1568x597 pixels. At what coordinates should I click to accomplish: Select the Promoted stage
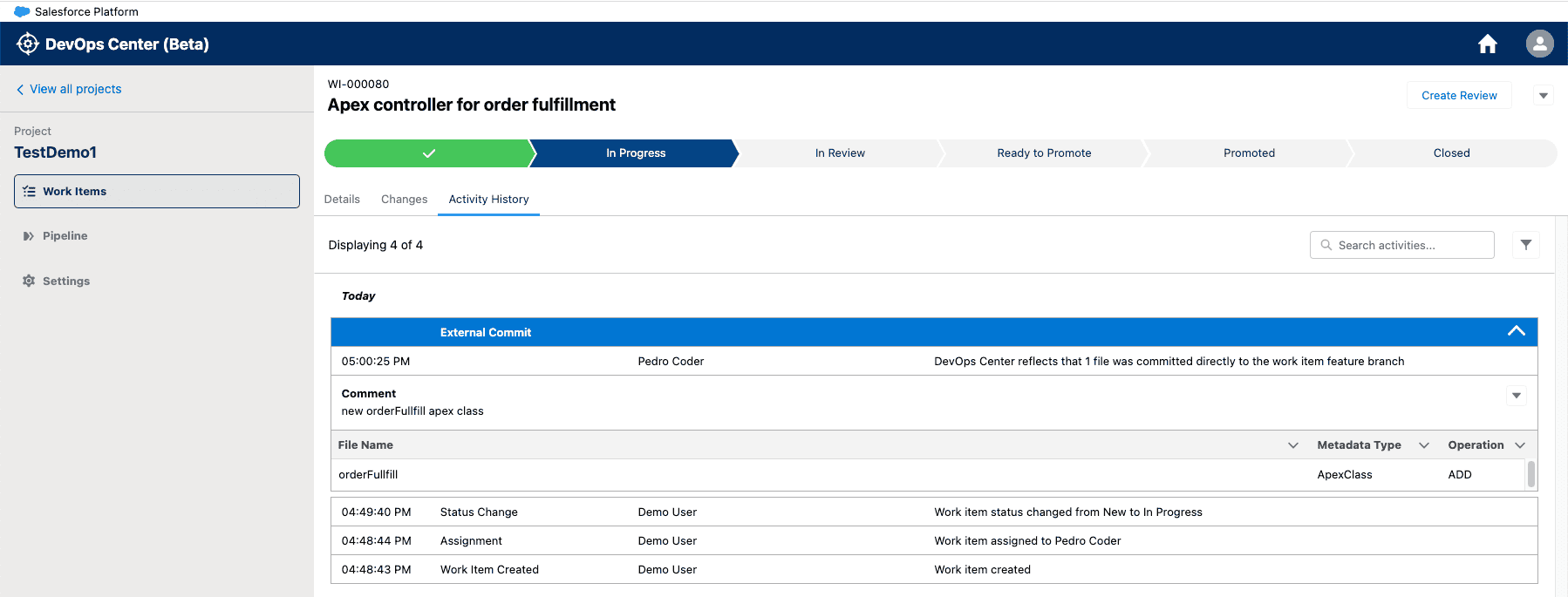pos(1249,153)
